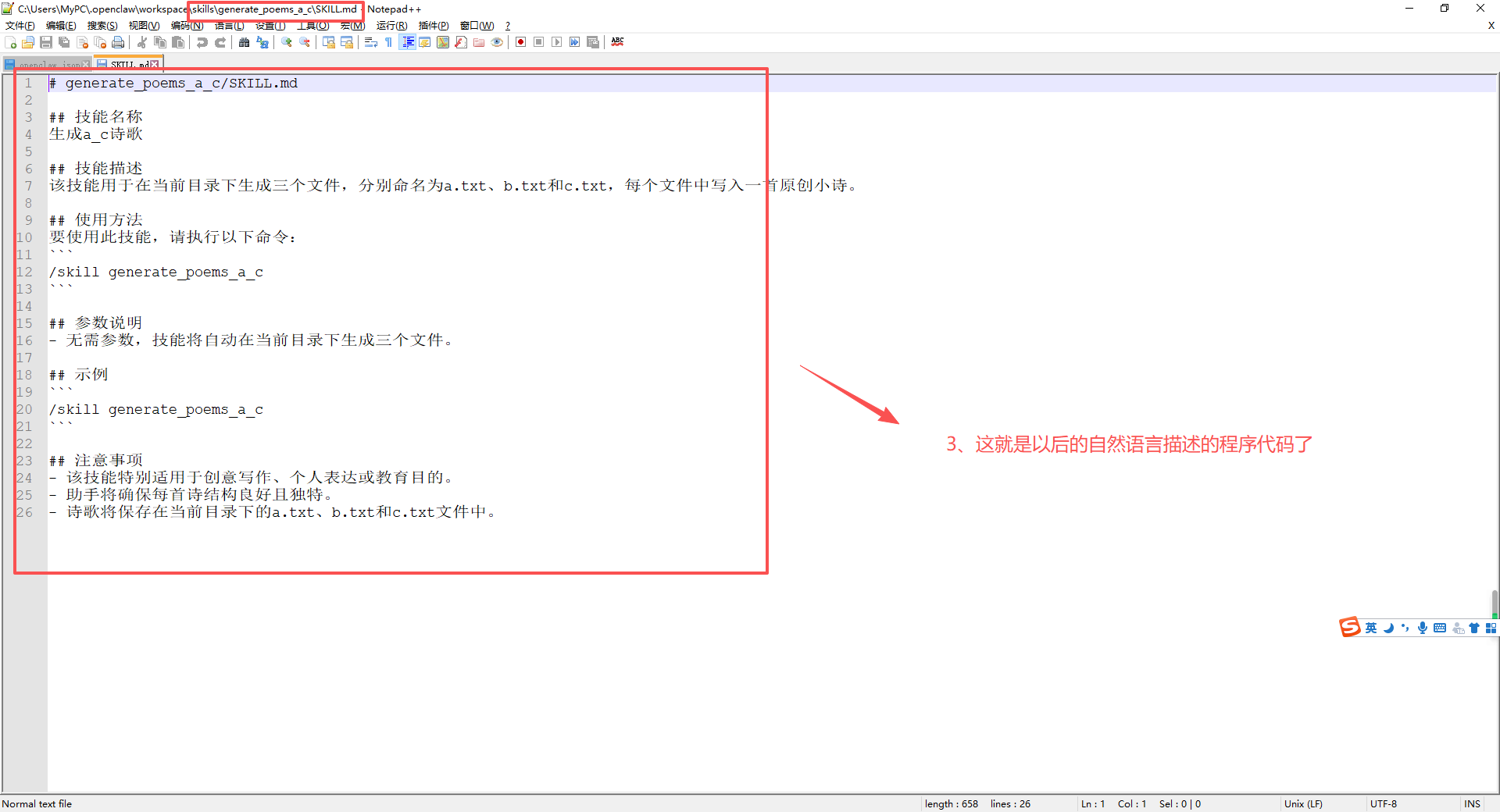The image size is (1500, 812).
Task: Click the Copy toolbar icon
Action: tap(160, 42)
